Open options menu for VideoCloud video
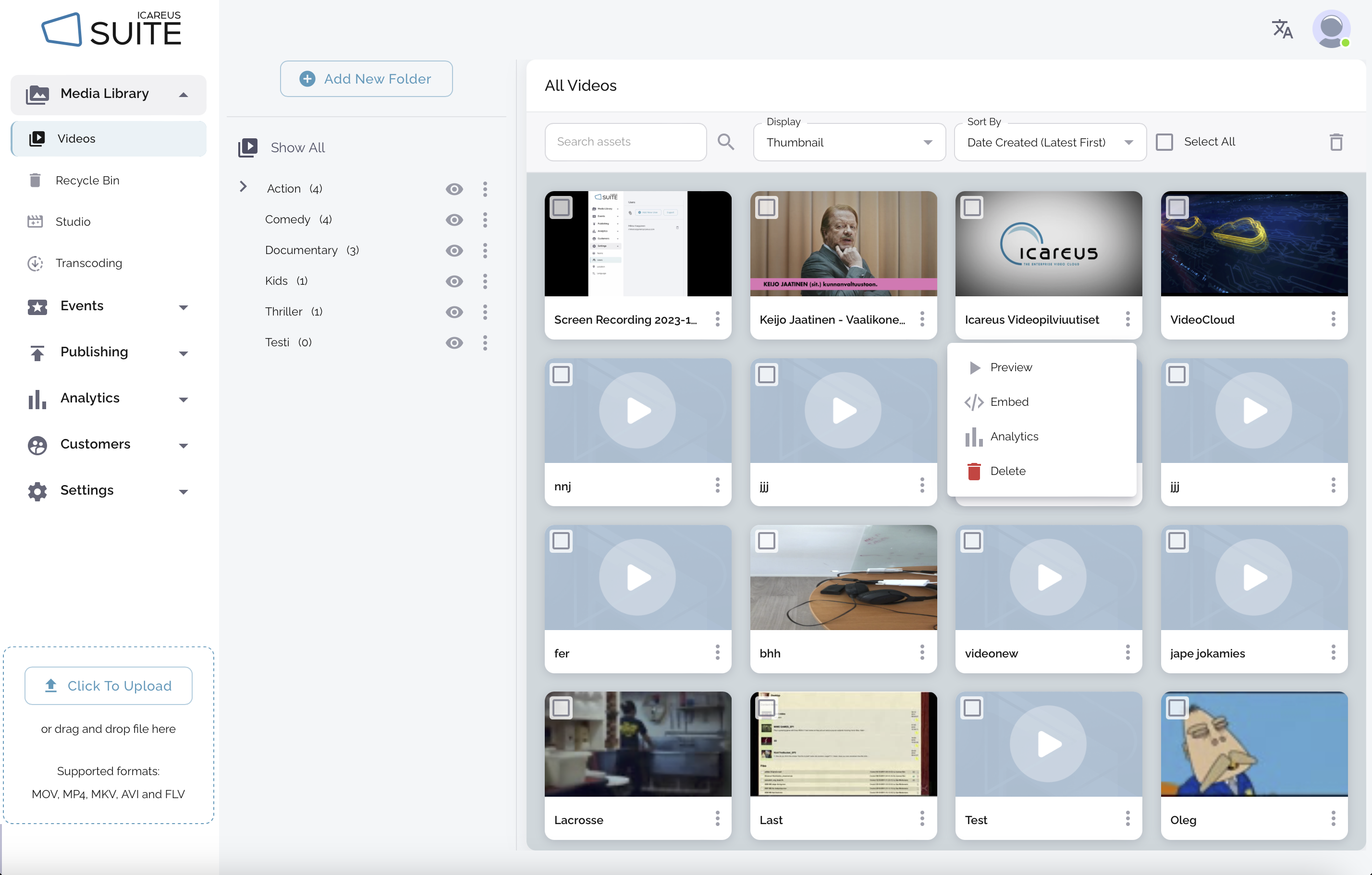 (x=1333, y=319)
